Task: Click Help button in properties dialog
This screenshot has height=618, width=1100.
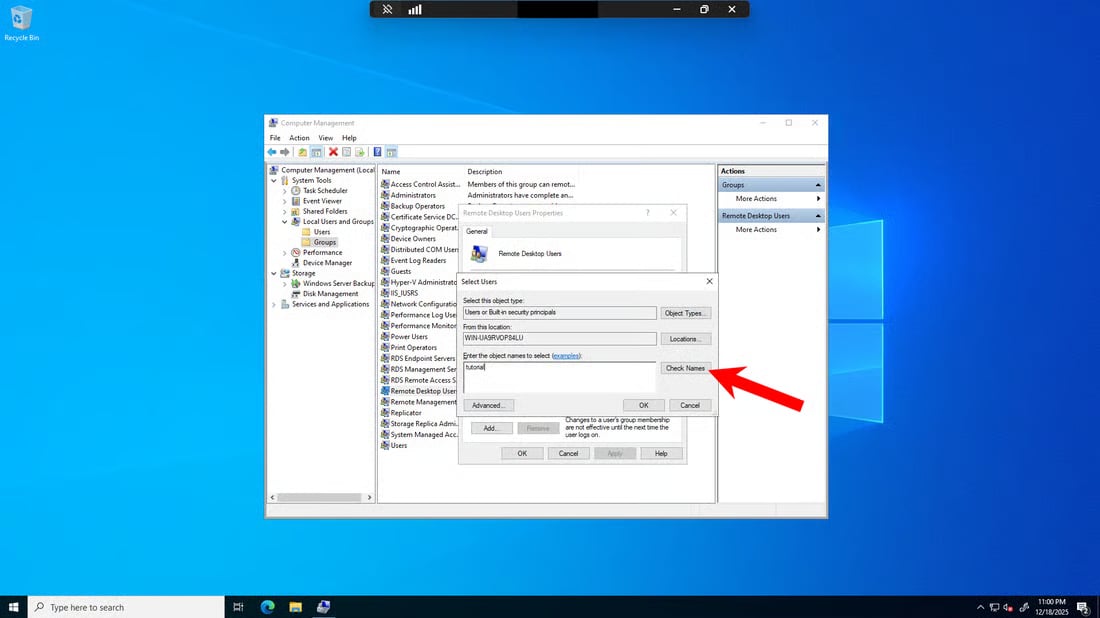Action: [661, 454]
